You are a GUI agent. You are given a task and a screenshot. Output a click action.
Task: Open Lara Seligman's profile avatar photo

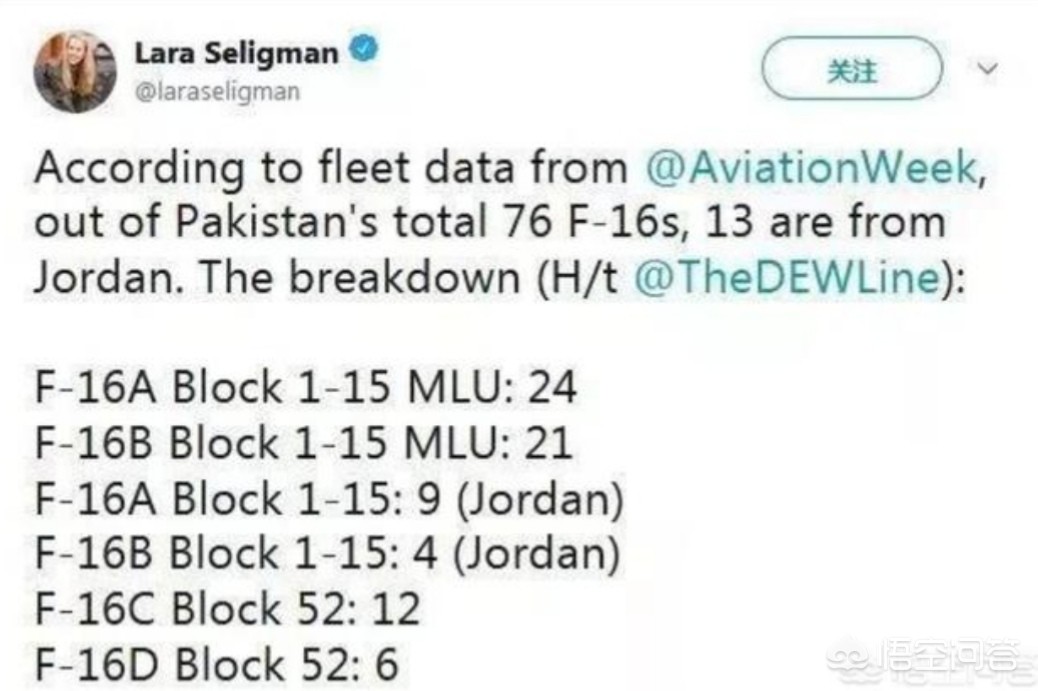[x=75, y=71]
